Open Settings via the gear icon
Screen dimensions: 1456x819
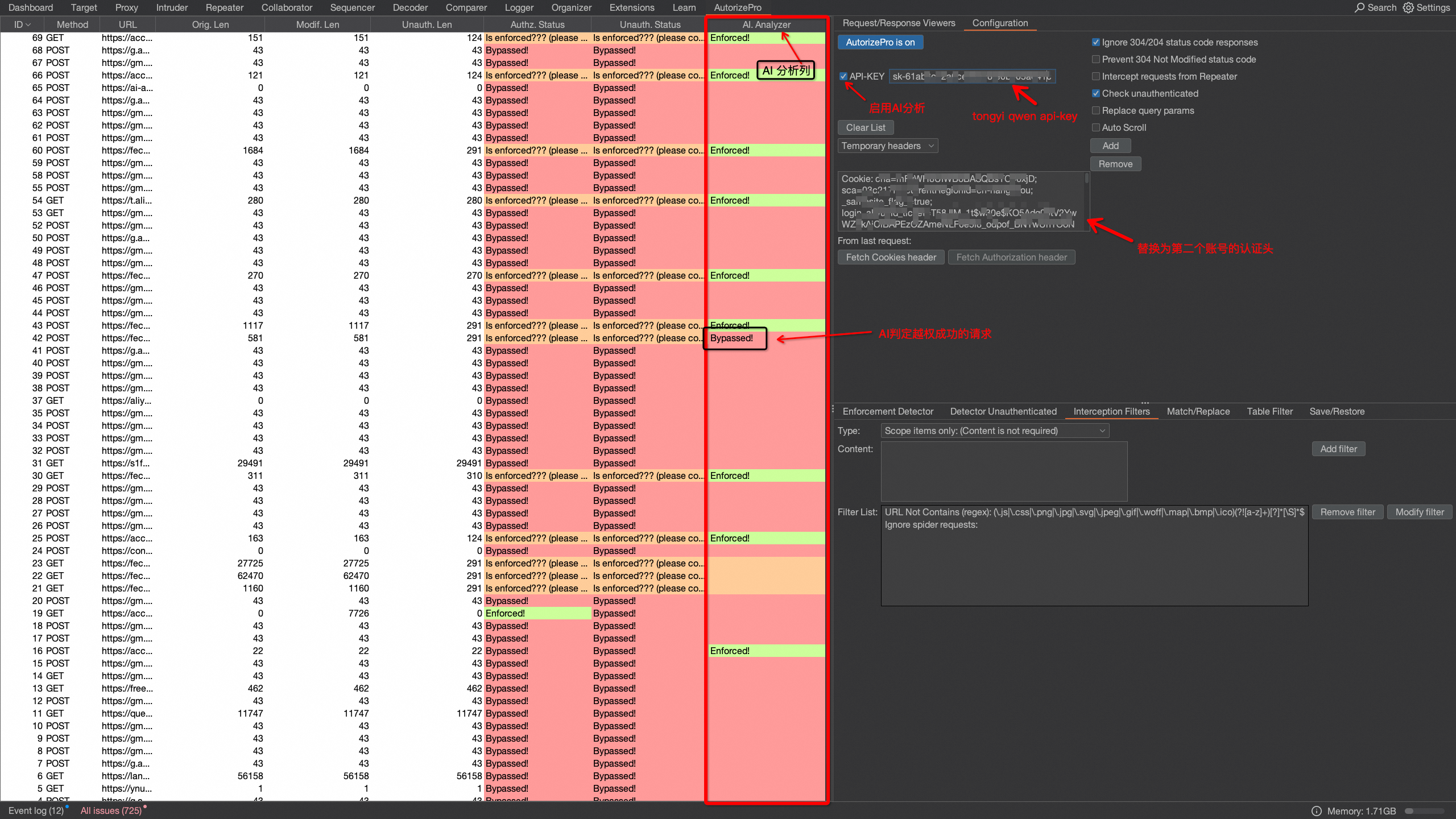pos(1408,7)
